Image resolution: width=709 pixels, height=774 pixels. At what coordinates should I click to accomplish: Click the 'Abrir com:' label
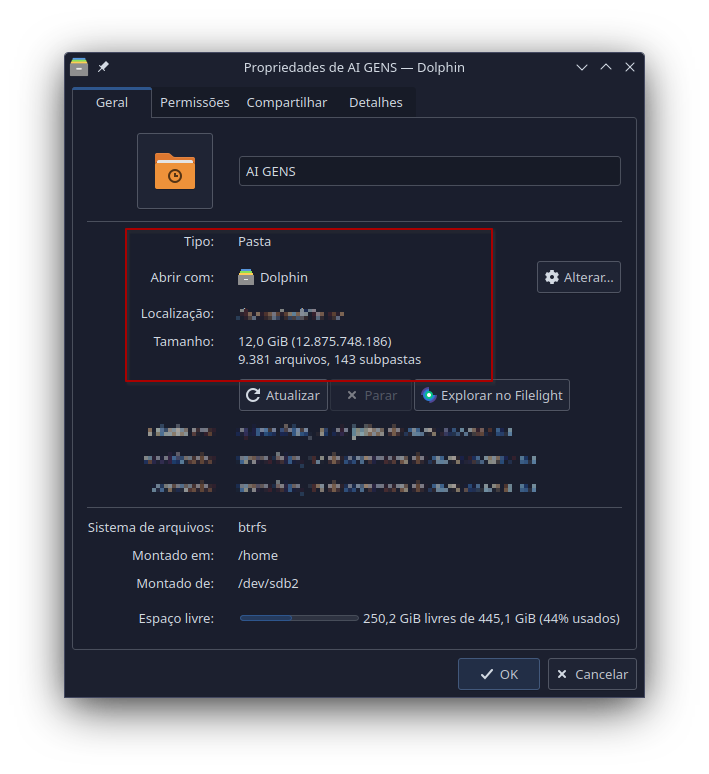[x=182, y=278]
